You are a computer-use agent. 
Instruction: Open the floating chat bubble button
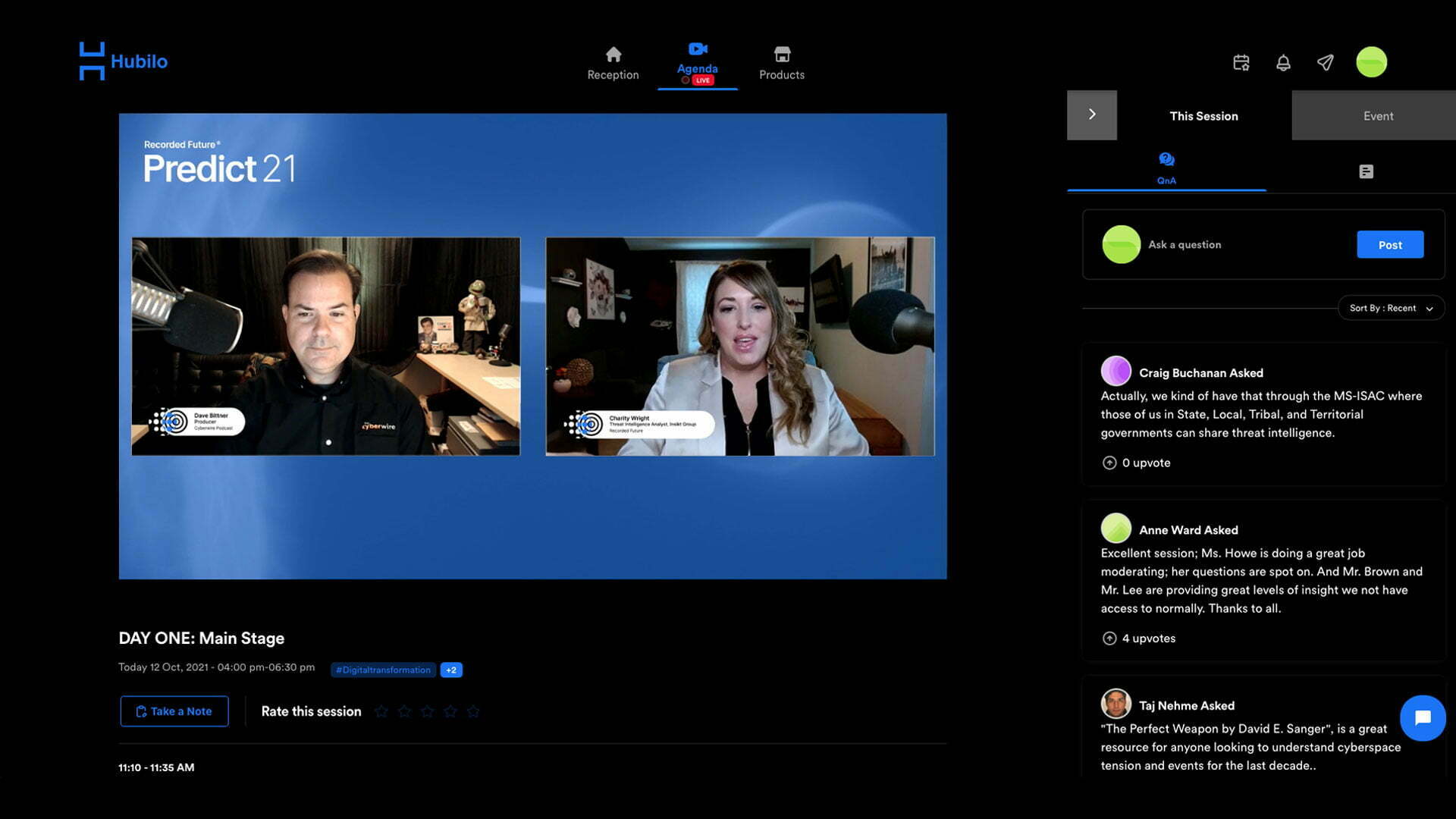tap(1423, 717)
